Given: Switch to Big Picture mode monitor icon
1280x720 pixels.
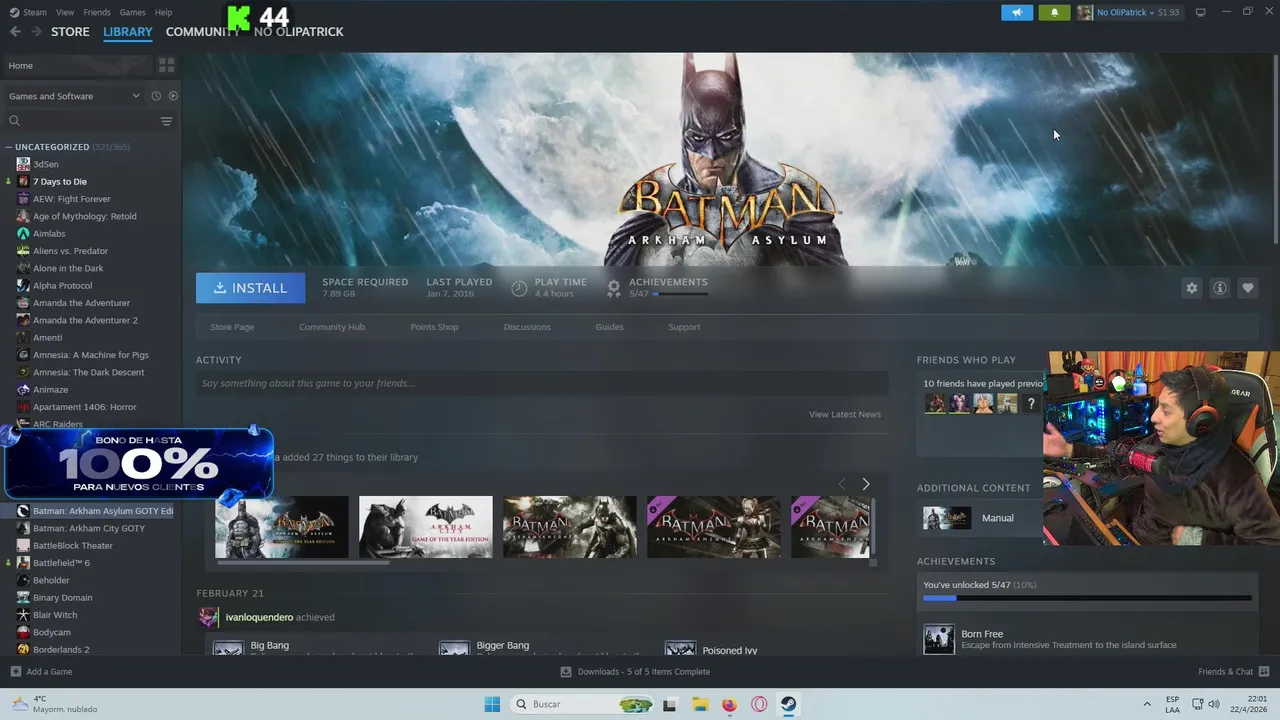Looking at the screenshot, I should (x=1201, y=12).
